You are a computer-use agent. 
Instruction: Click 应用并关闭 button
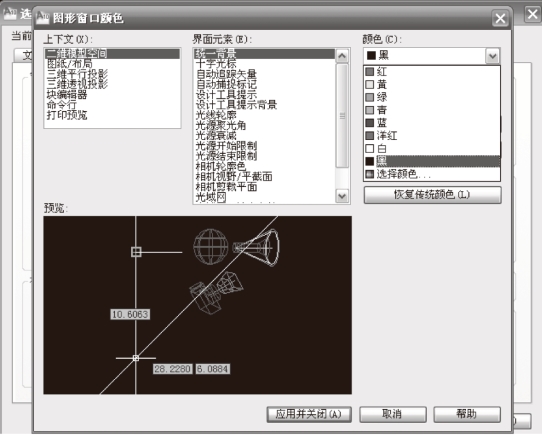pos(309,414)
